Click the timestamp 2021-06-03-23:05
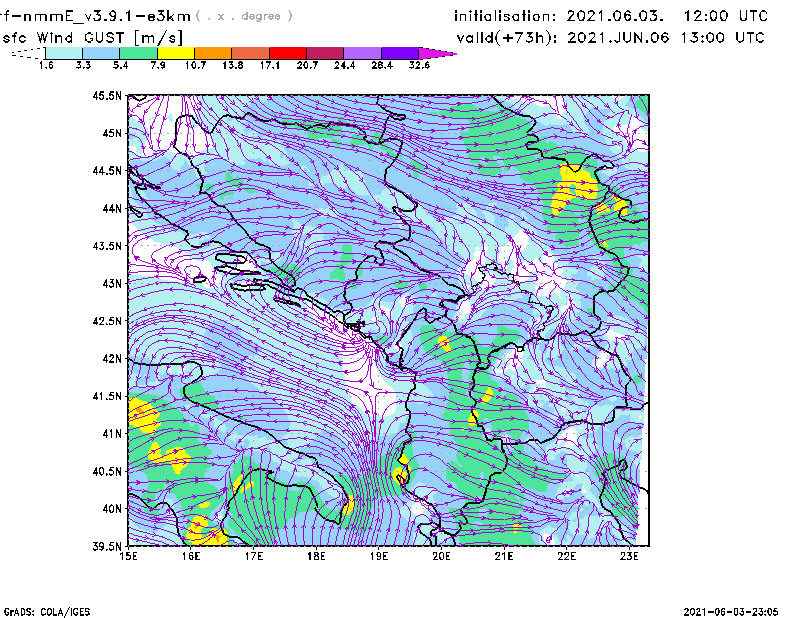This screenshot has height=618, width=800. click(731, 612)
